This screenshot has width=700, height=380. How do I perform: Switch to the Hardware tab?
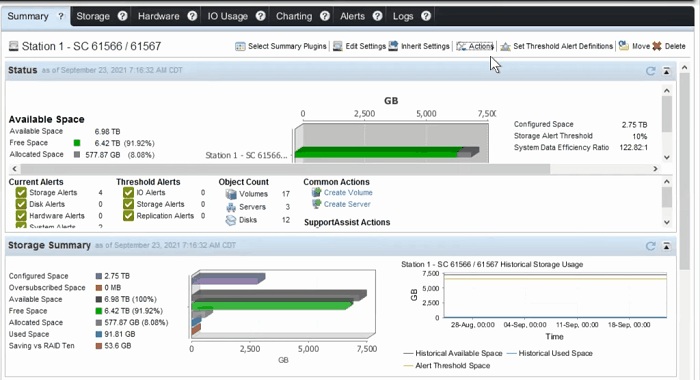pyautogui.click(x=158, y=16)
